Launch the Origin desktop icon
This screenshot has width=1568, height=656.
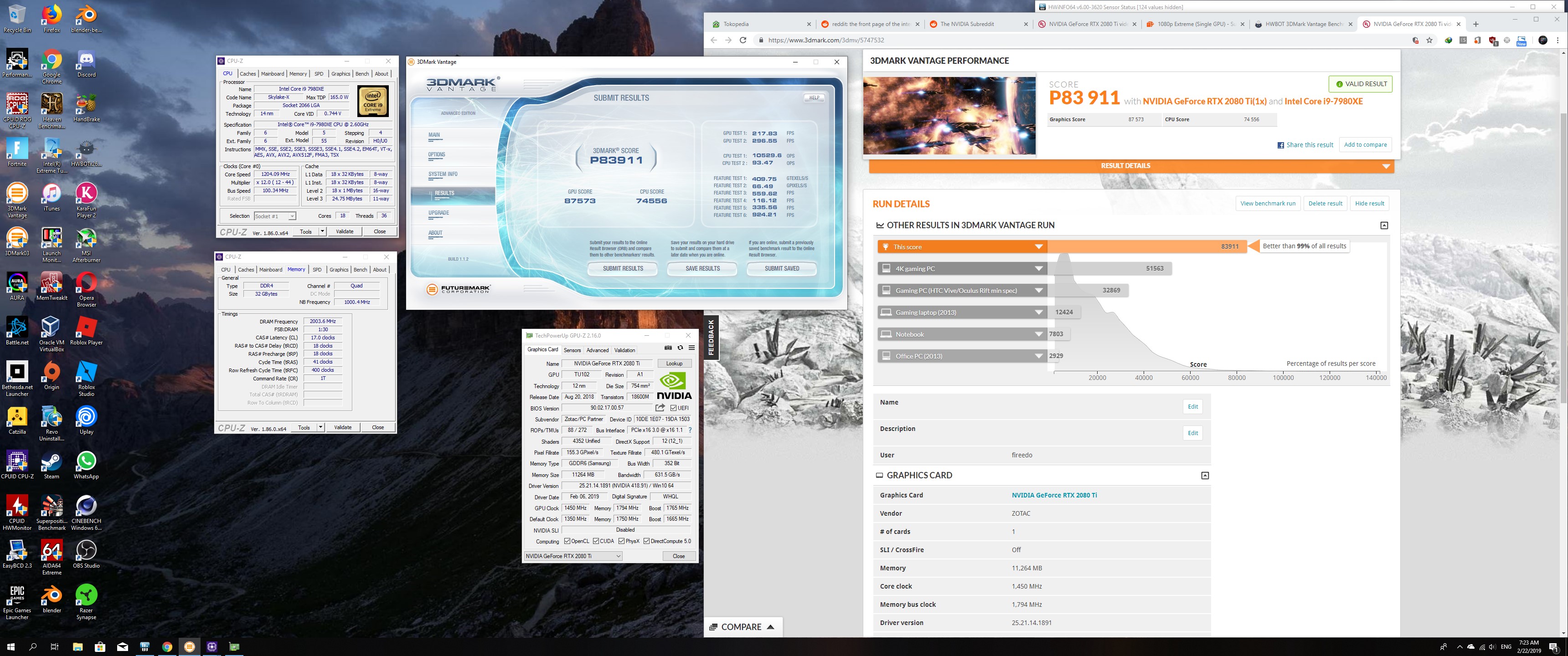[52, 375]
